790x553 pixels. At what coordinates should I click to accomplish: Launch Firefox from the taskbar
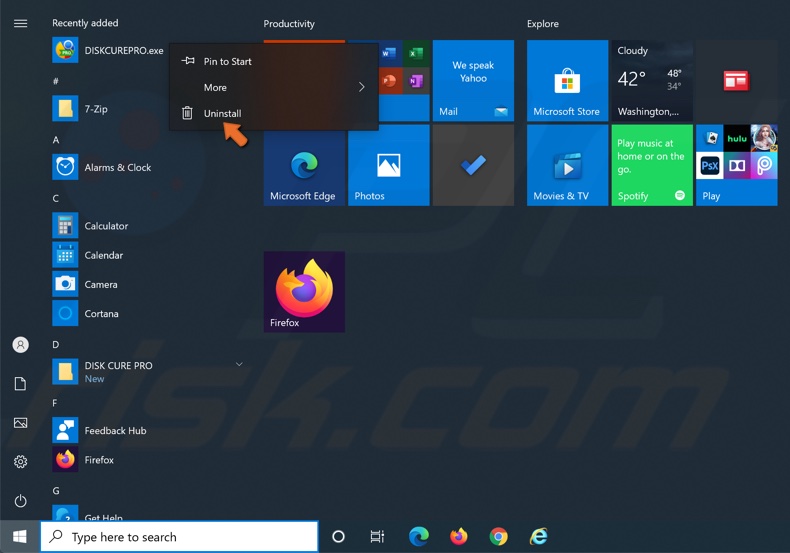point(458,536)
